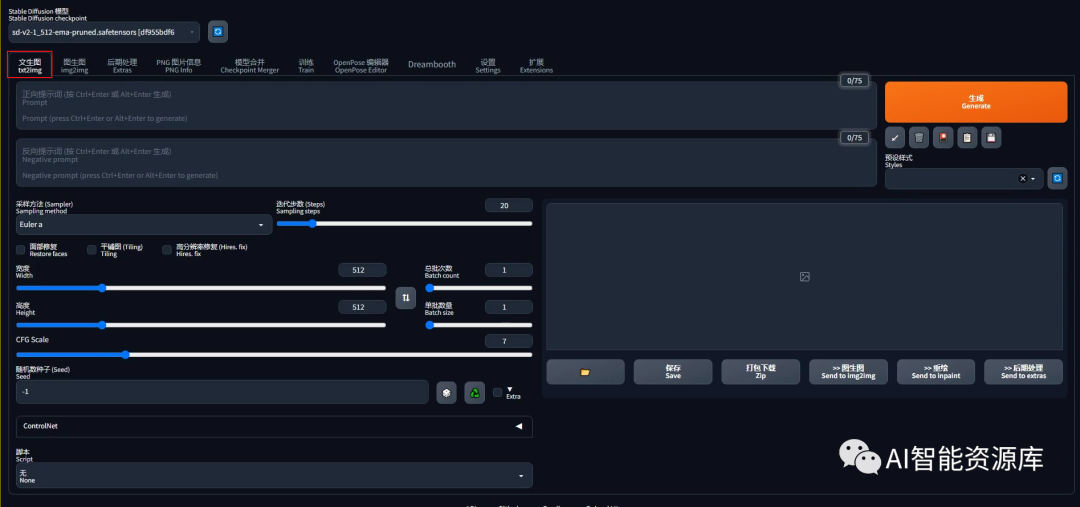Open the Train tab
The height and width of the screenshot is (507, 1080).
point(306,65)
